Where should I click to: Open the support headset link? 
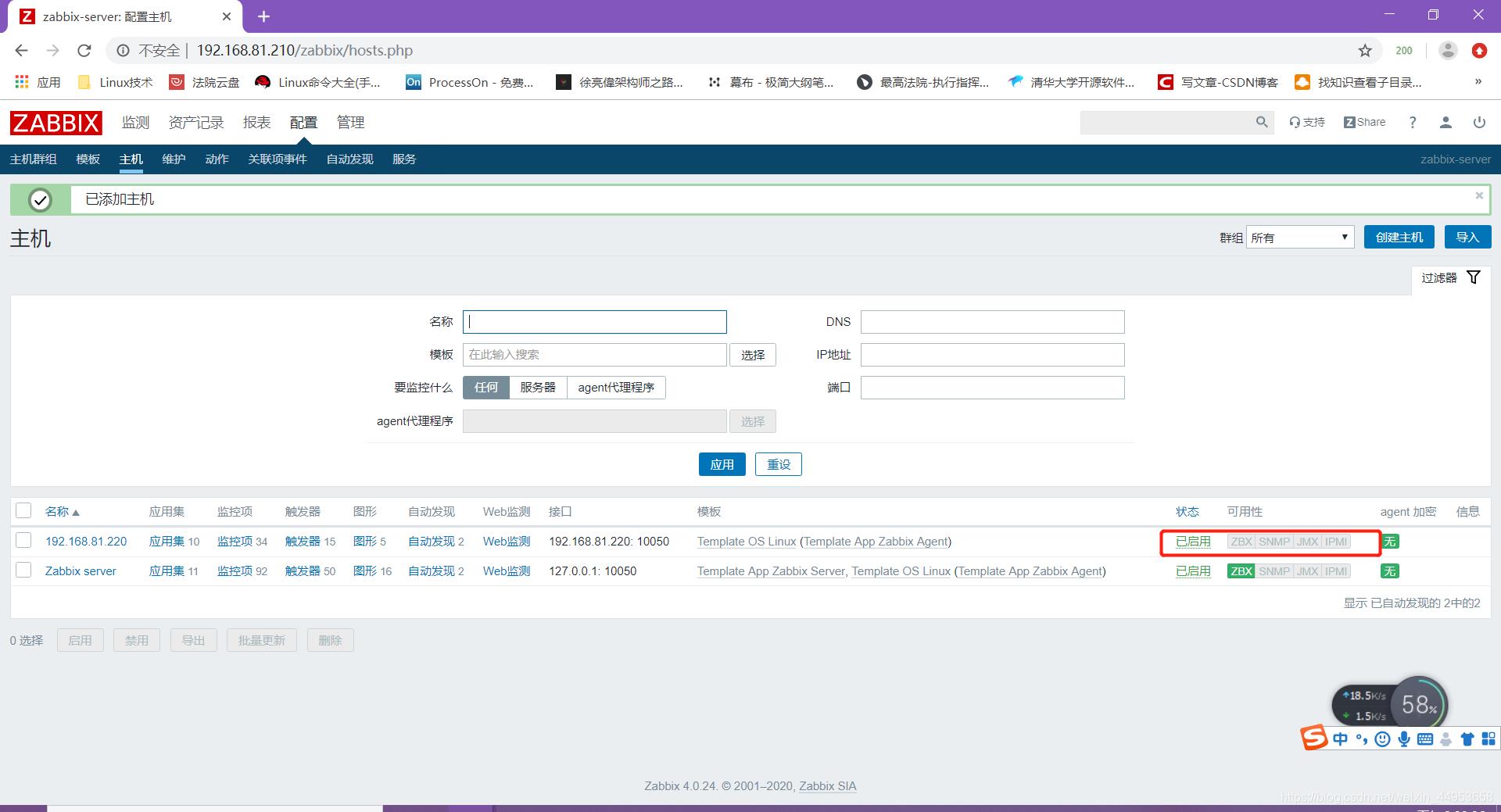pos(1307,122)
